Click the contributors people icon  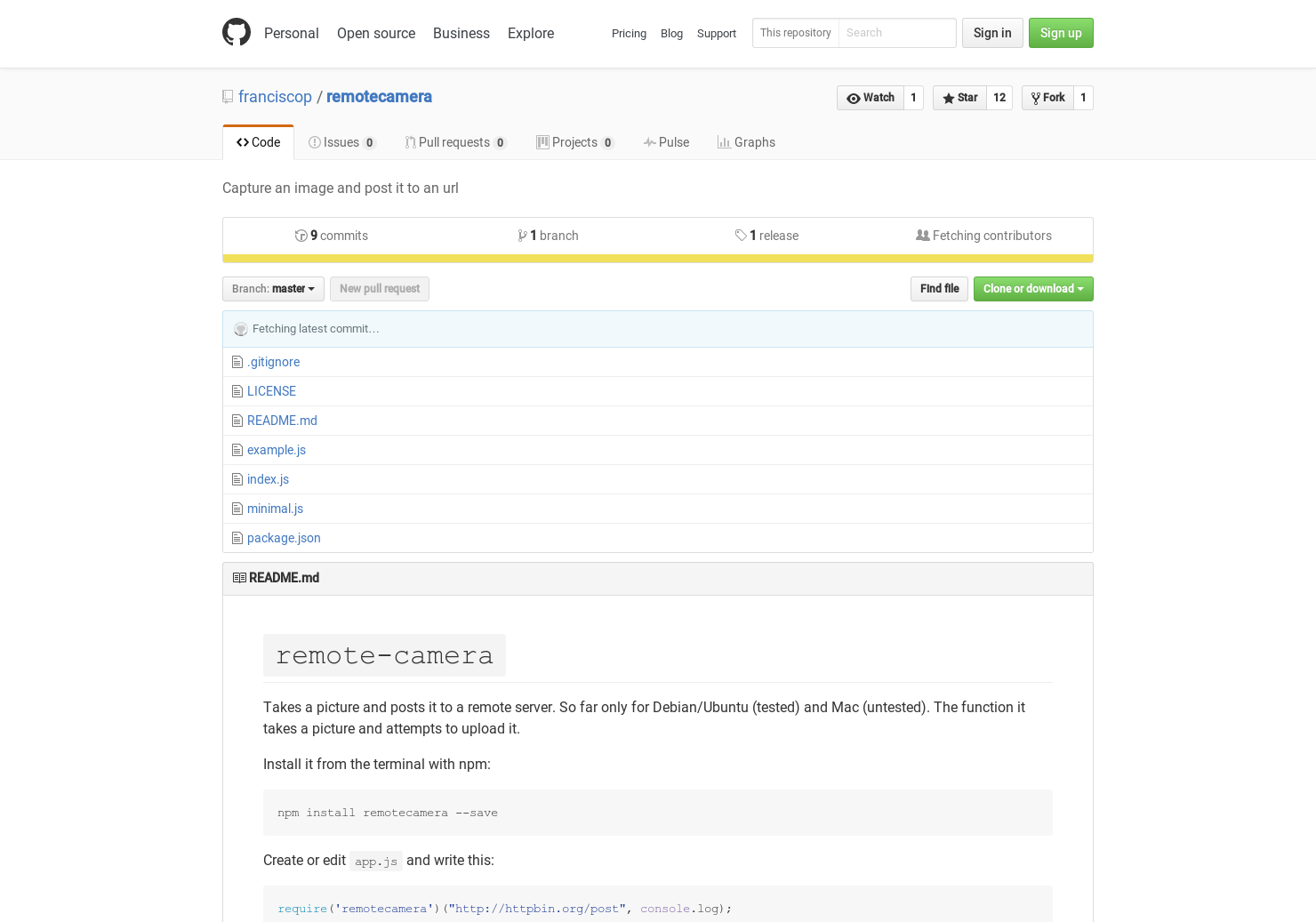coord(923,235)
